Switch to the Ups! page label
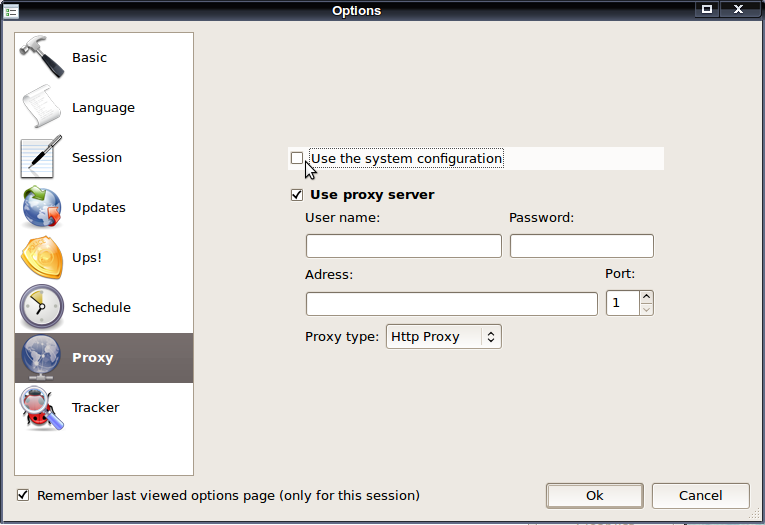 pos(87,258)
